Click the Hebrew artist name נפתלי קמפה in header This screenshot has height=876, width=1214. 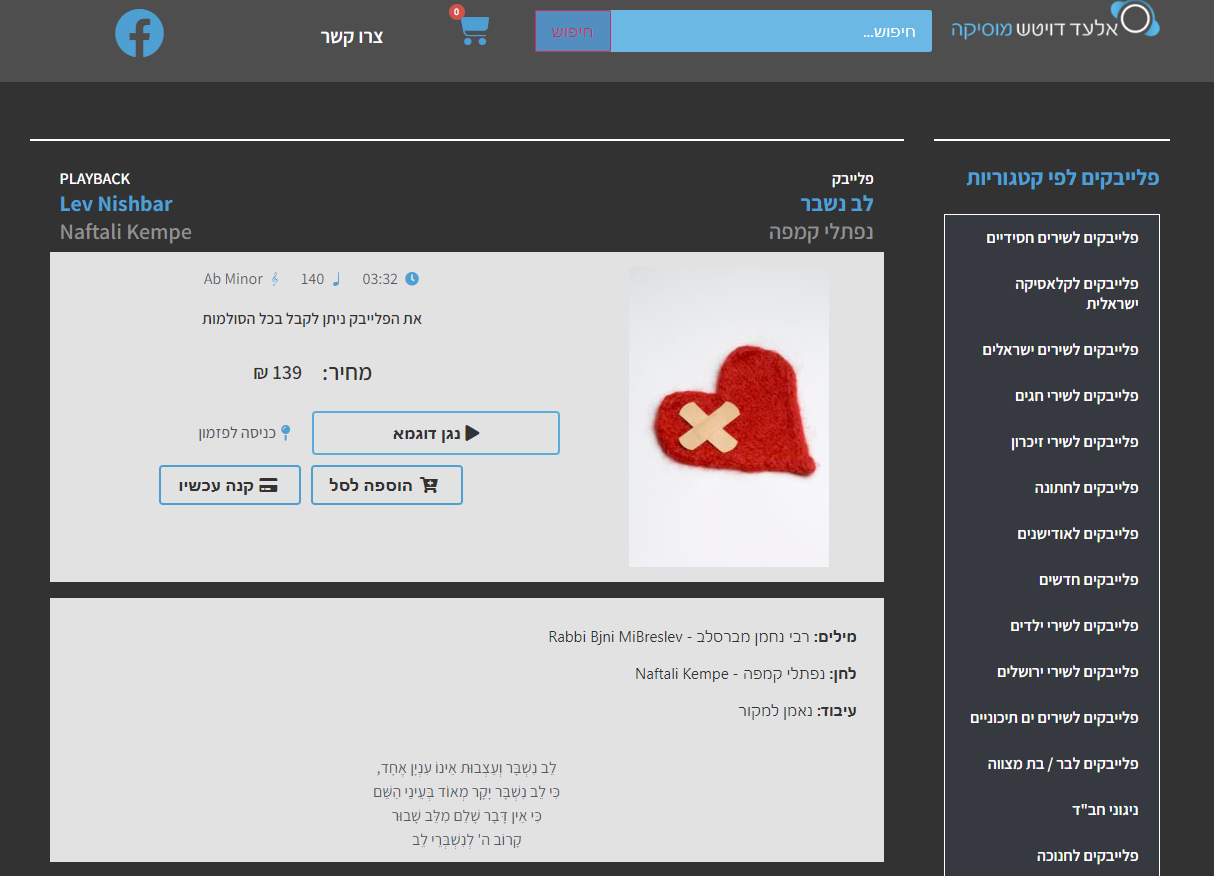(x=821, y=232)
